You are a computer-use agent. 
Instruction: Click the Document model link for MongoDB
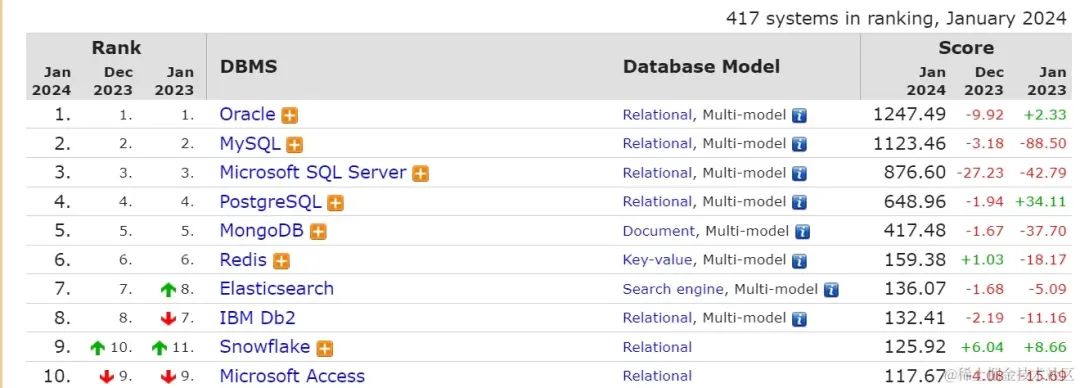(x=659, y=232)
